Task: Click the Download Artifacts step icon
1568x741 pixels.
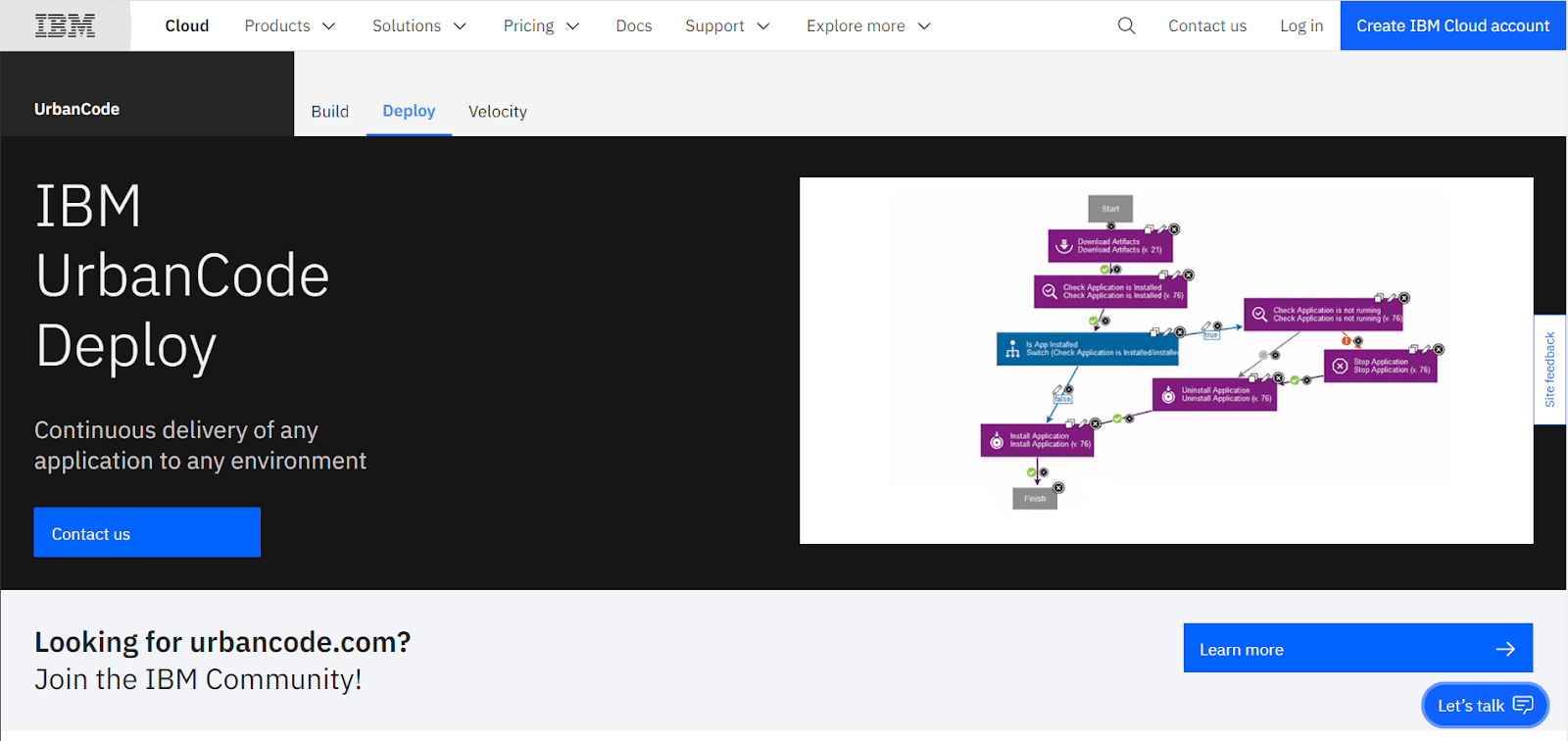Action: [x=1063, y=246]
